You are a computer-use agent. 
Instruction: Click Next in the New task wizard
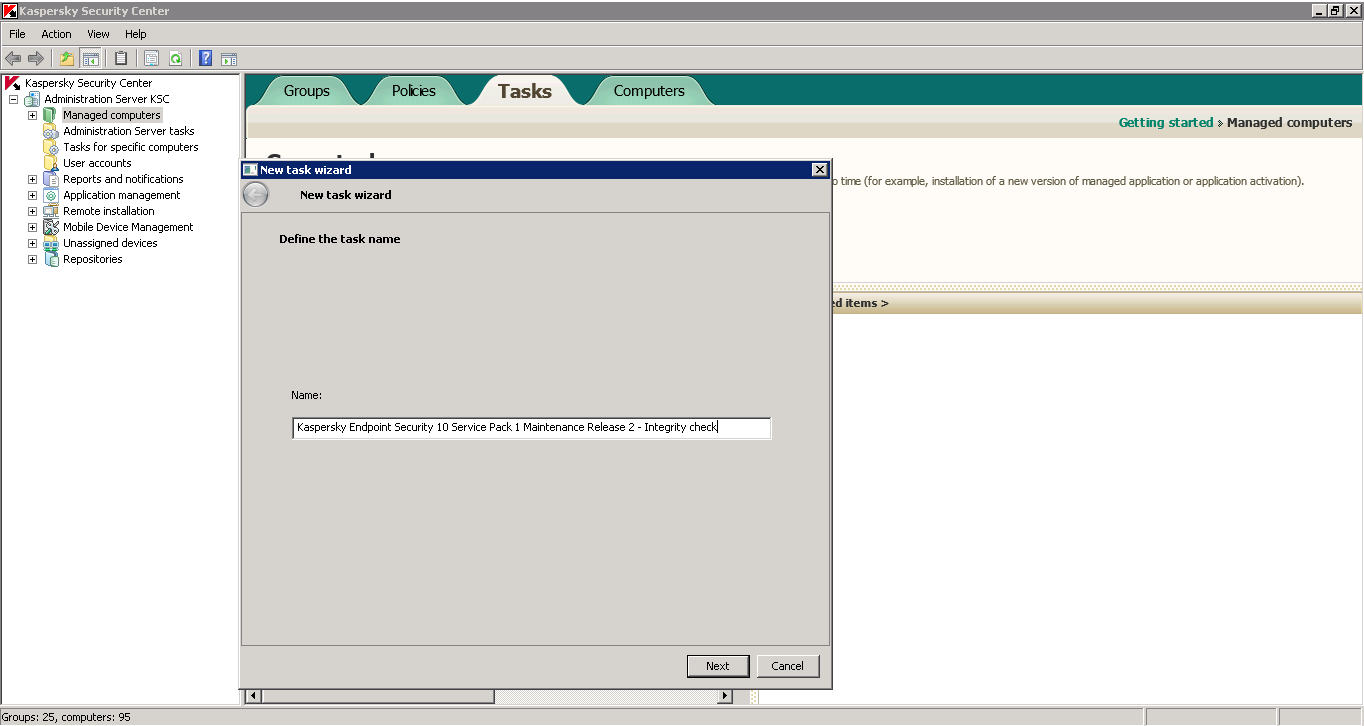(x=717, y=666)
